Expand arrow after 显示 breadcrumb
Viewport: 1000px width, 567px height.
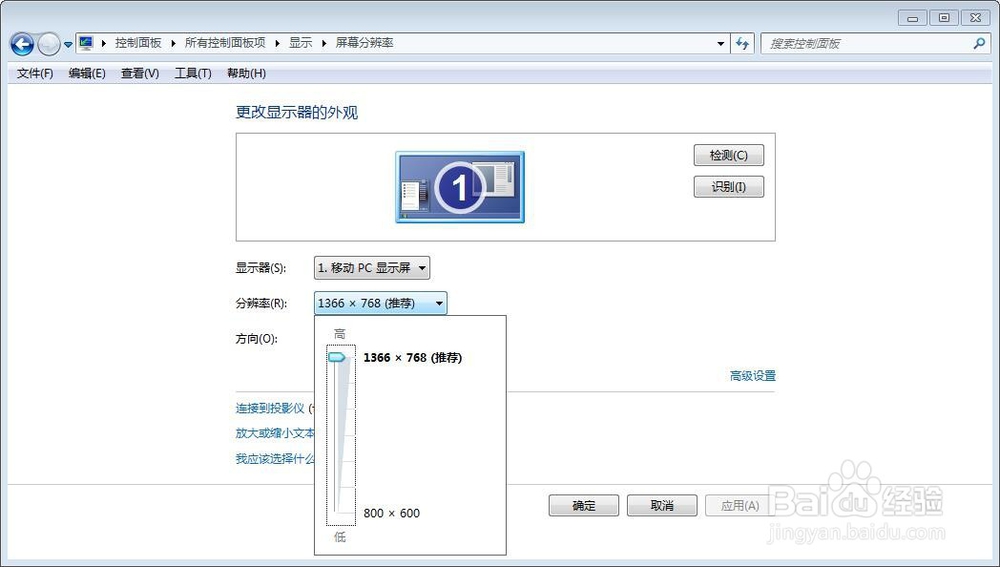[x=324, y=43]
